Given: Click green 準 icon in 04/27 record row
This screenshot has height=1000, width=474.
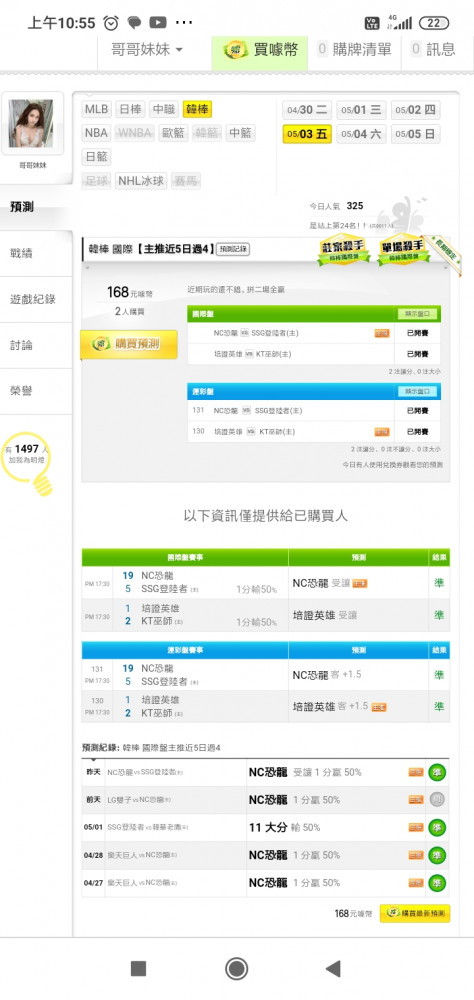Looking at the screenshot, I should 438,883.
